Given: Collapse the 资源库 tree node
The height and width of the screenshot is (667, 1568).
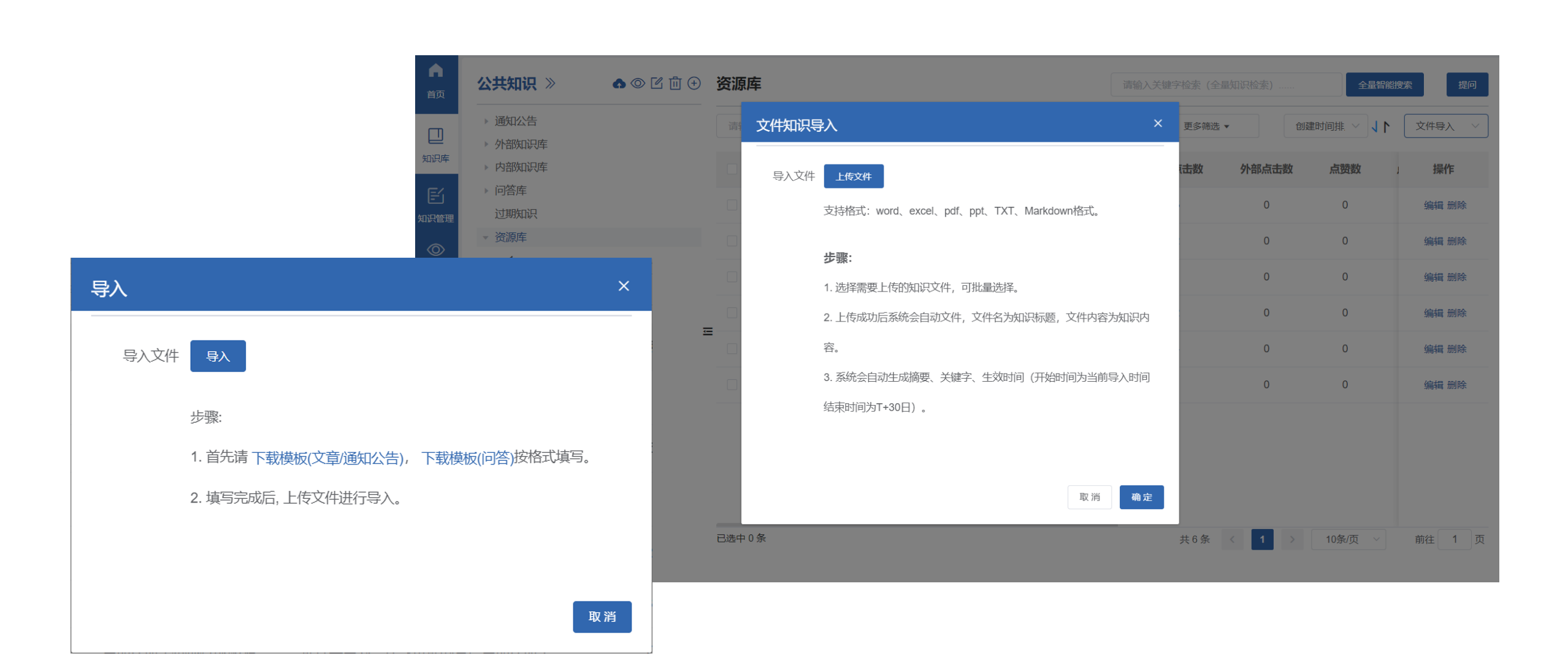Looking at the screenshot, I should point(486,237).
